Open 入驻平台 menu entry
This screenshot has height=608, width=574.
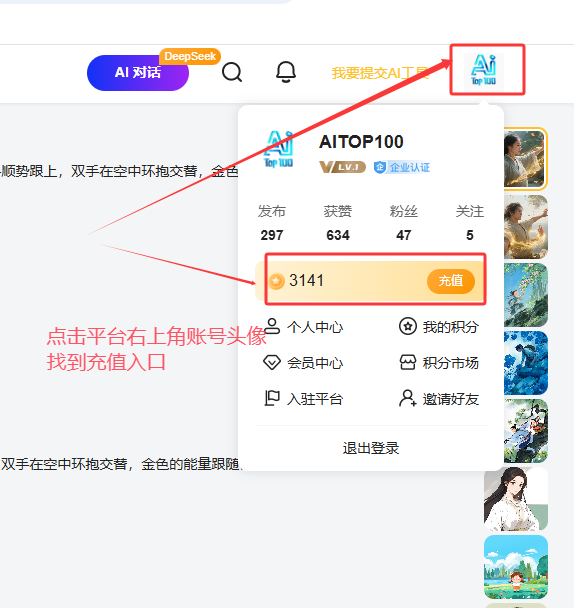[303, 399]
